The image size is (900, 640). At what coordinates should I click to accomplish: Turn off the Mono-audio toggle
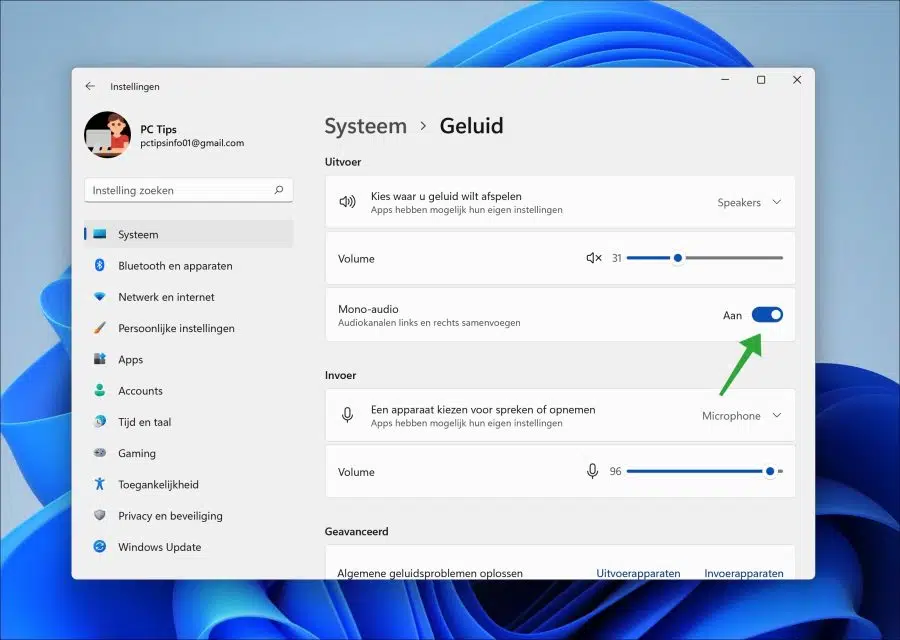click(767, 315)
